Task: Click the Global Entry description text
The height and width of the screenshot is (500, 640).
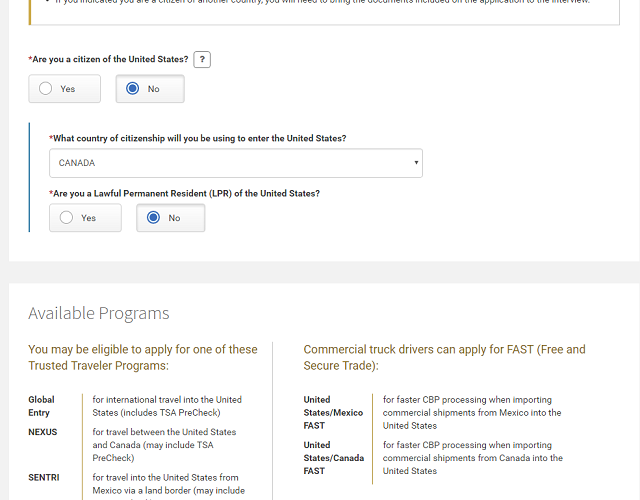Action: point(167,406)
